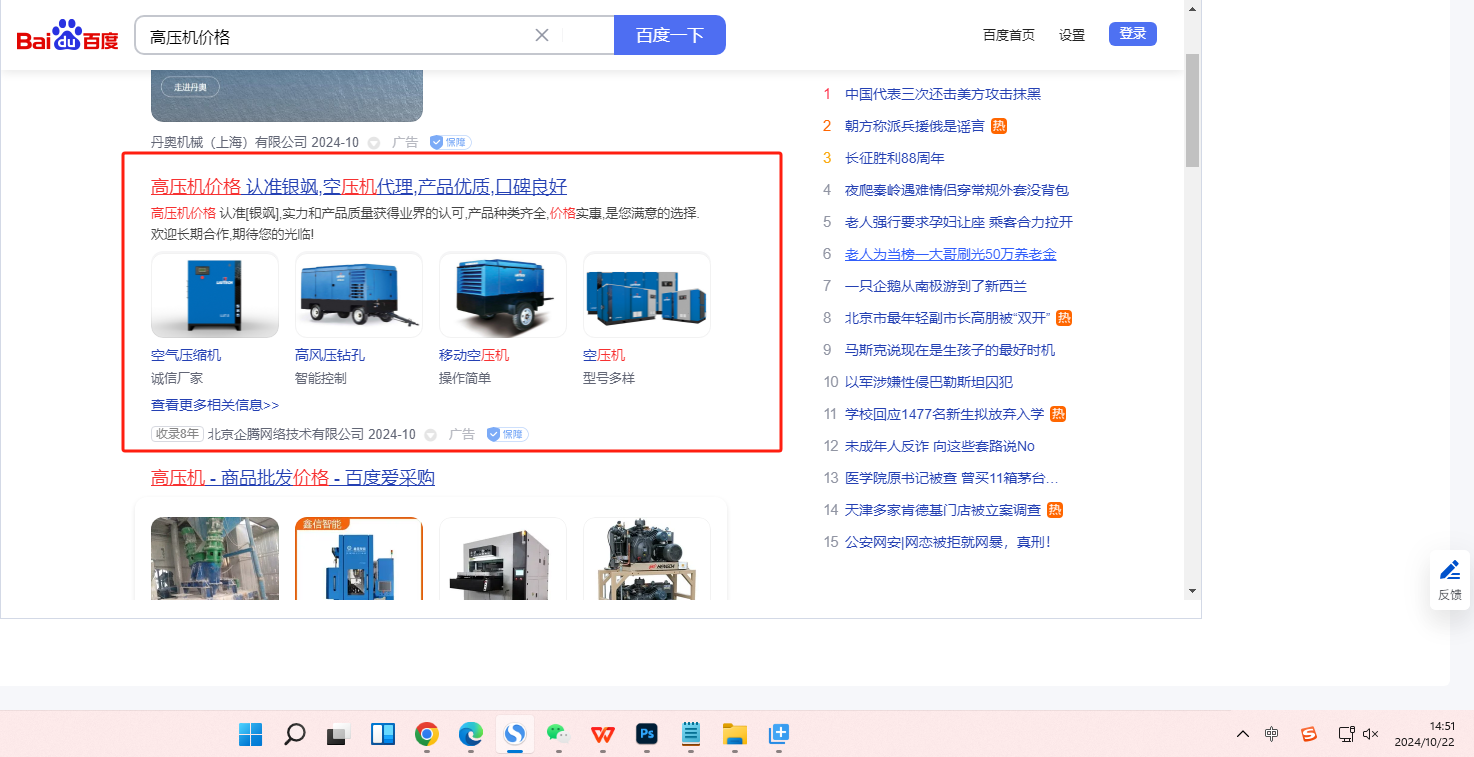
Task: Open hot topic 老人为当榜一大哥刷光50万养老金
Action: click(x=951, y=254)
